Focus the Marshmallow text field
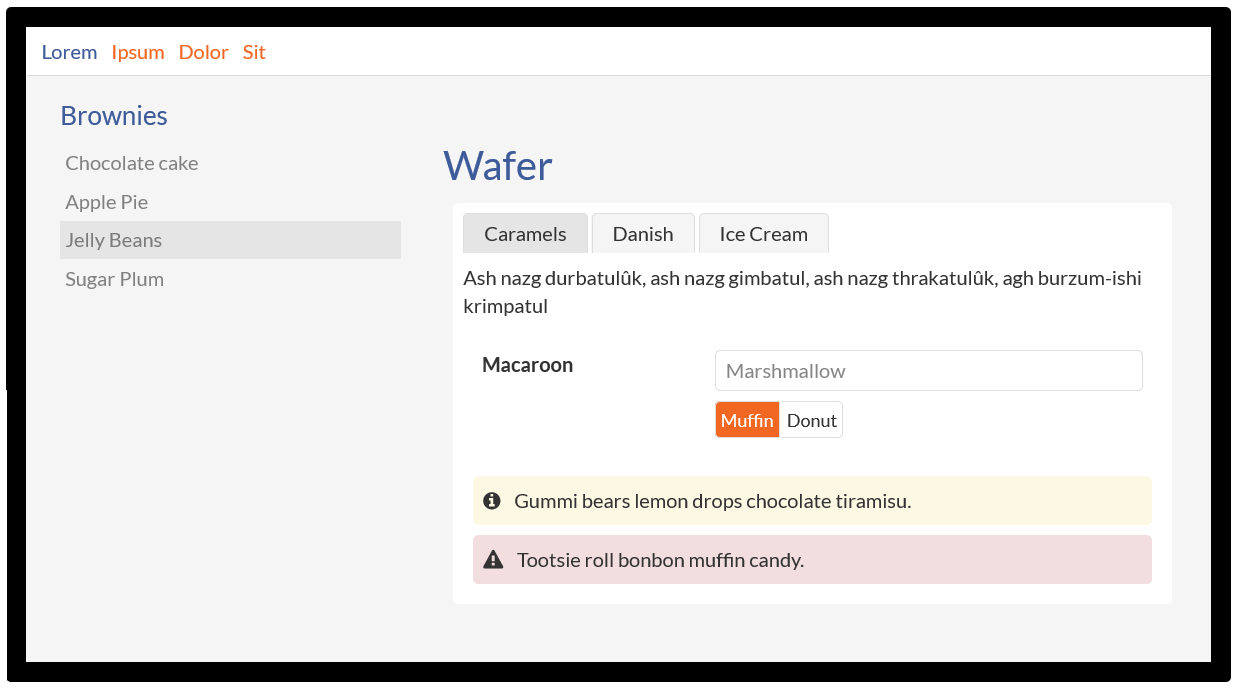 tap(928, 371)
